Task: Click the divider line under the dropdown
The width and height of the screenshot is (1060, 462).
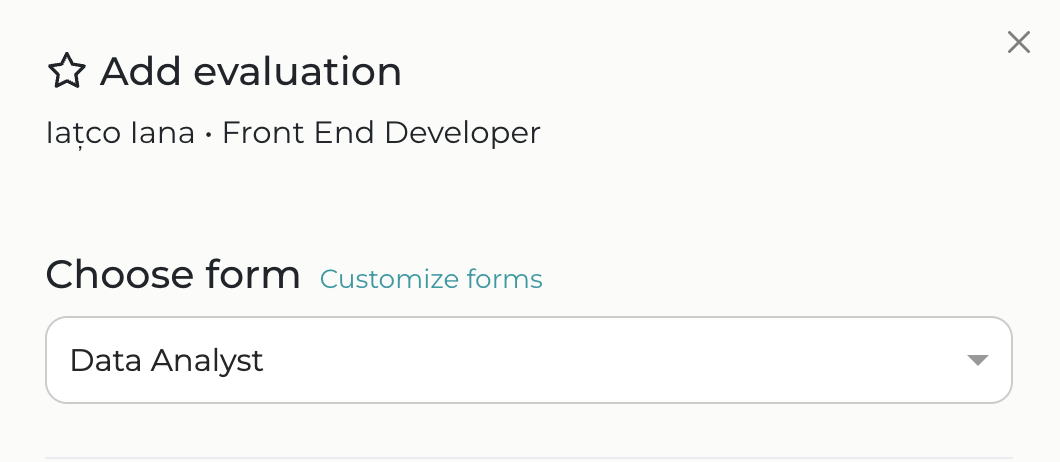Action: click(528, 458)
